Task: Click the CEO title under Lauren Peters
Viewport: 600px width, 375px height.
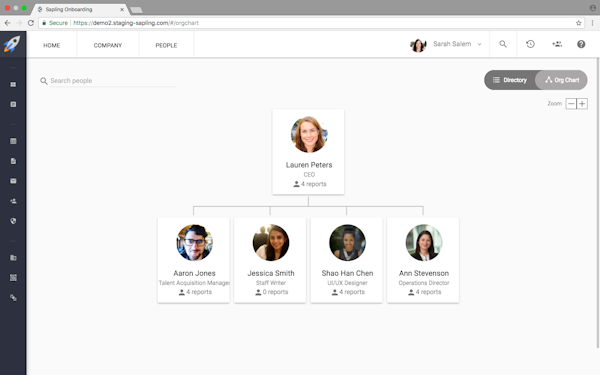Action: point(309,174)
